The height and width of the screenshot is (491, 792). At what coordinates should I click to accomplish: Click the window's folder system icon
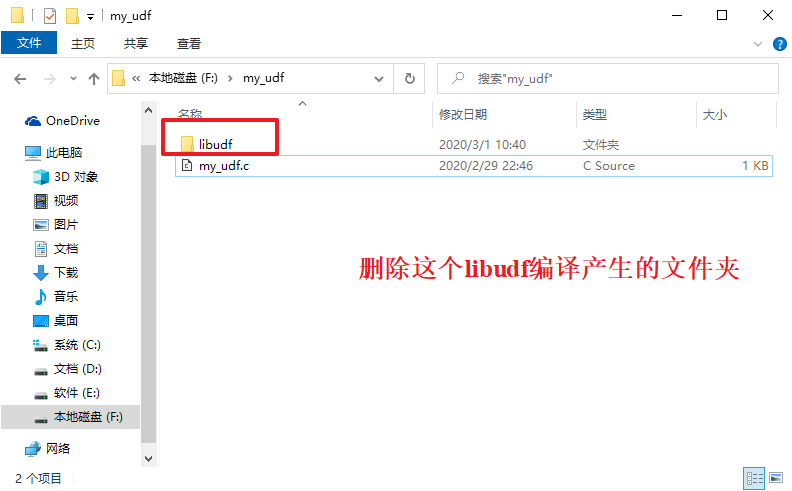(17, 16)
